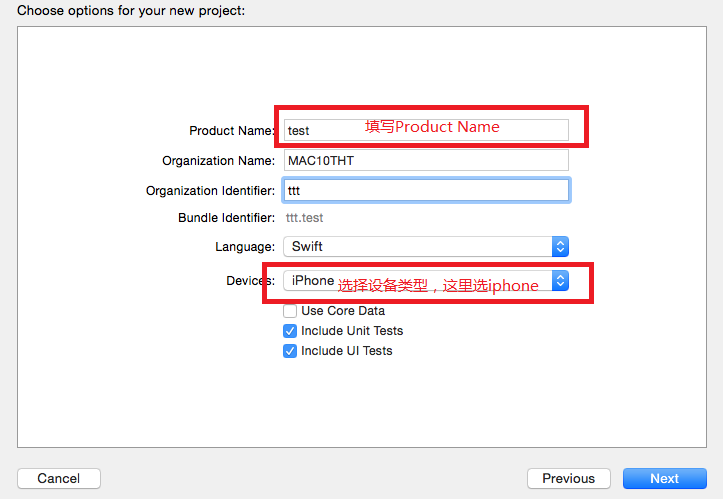The width and height of the screenshot is (723, 499).
Task: Cancel the new project dialog
Action: [x=59, y=479]
